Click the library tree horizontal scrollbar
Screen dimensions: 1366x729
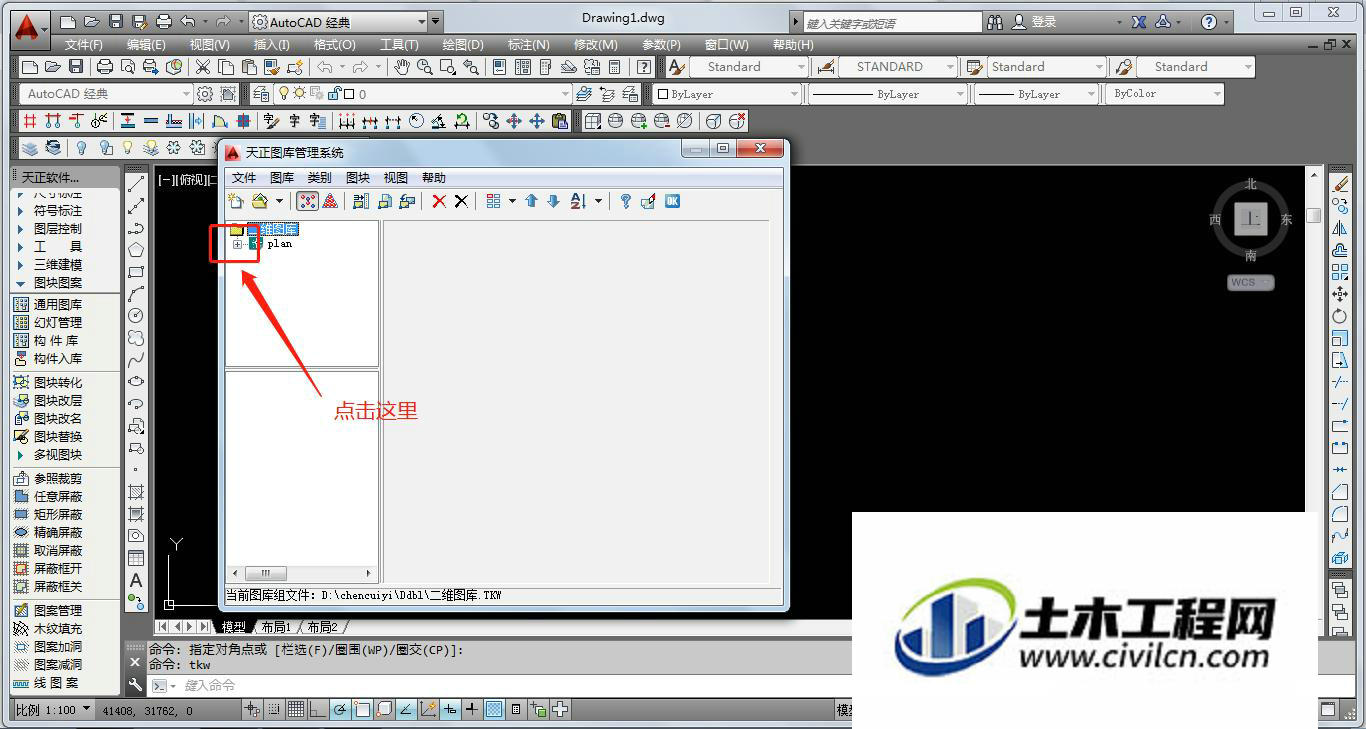click(302, 574)
